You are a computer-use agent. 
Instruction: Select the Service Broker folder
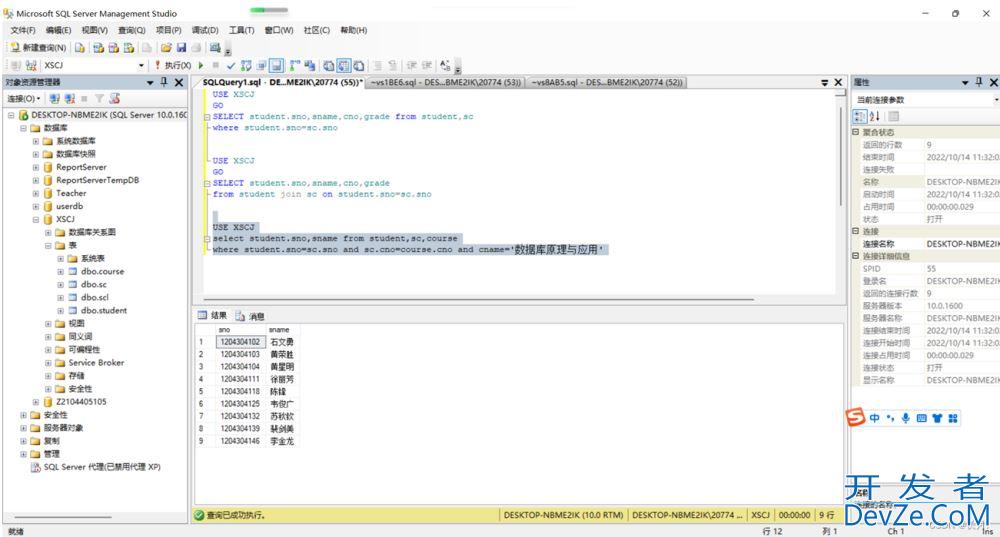pos(96,362)
